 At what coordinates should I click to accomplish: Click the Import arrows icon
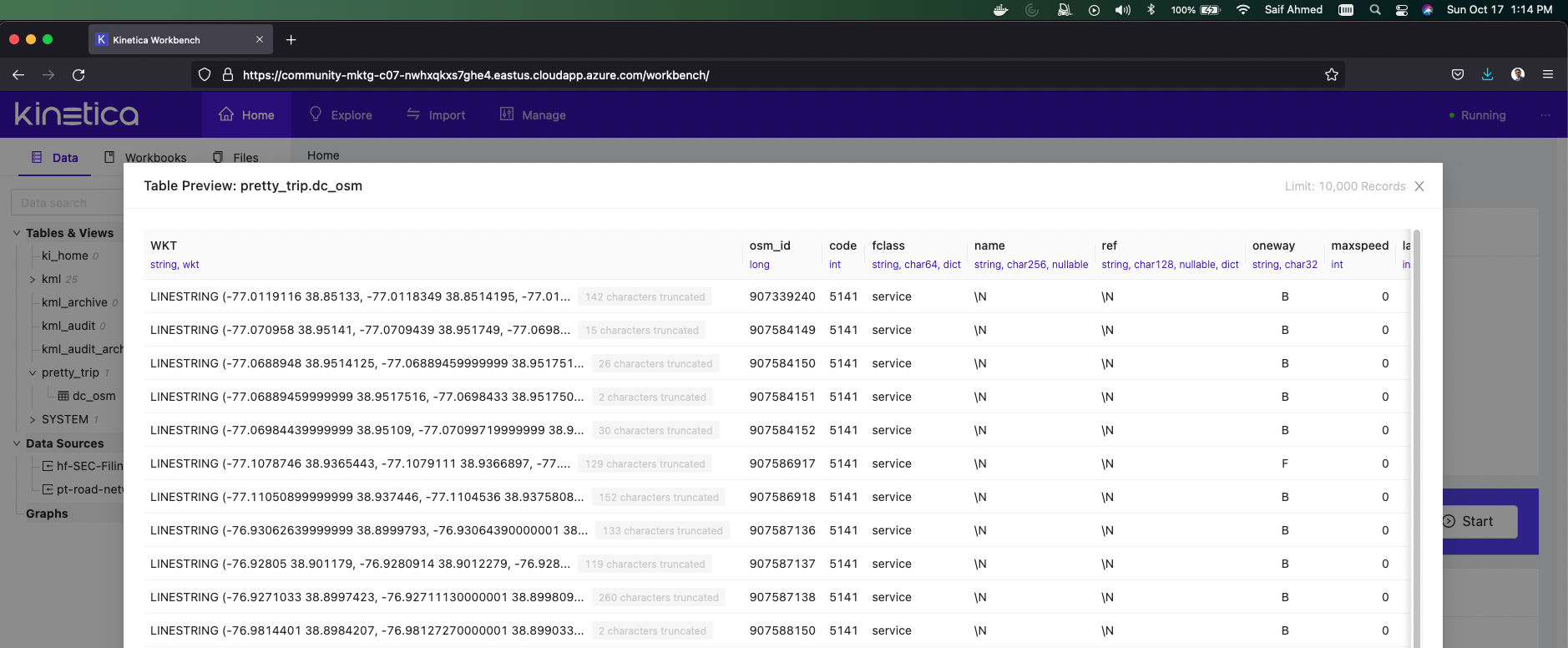(x=413, y=114)
